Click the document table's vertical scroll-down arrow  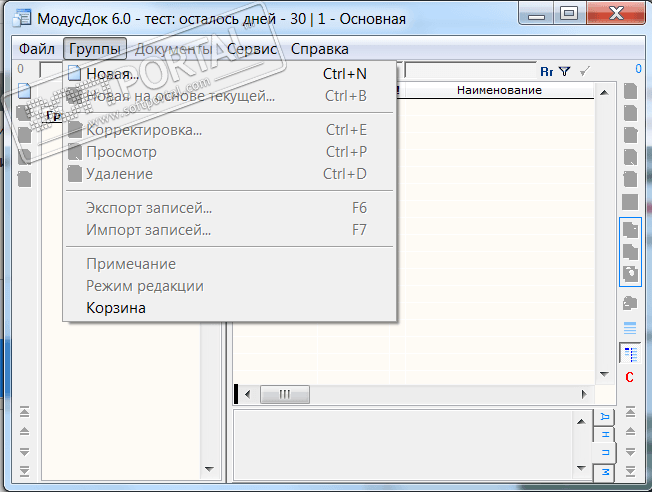(604, 374)
